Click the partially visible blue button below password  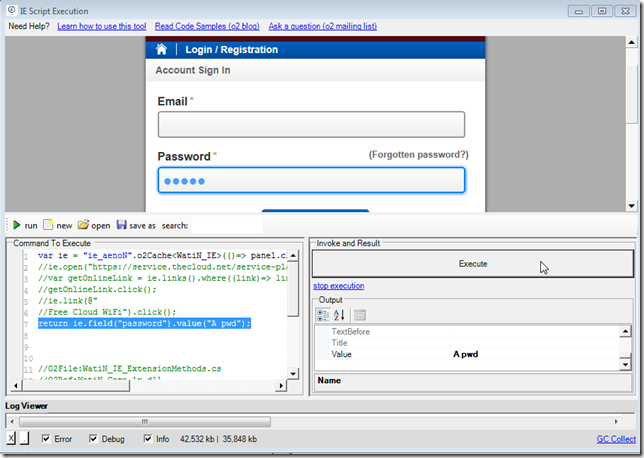pyautogui.click(x=315, y=211)
